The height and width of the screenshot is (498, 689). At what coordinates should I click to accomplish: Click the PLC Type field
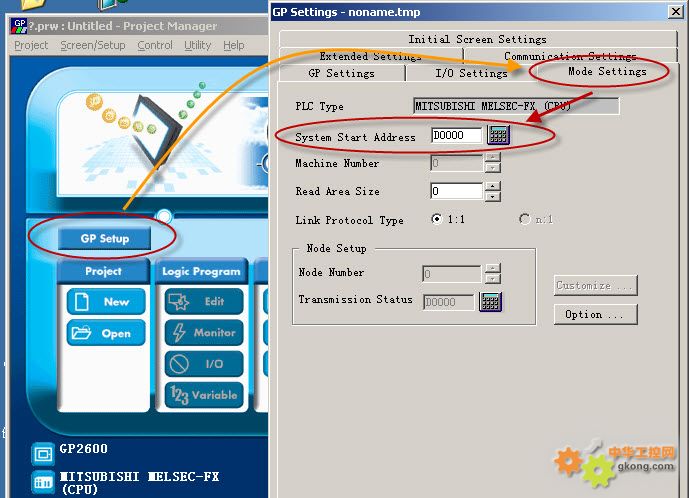tap(516, 106)
